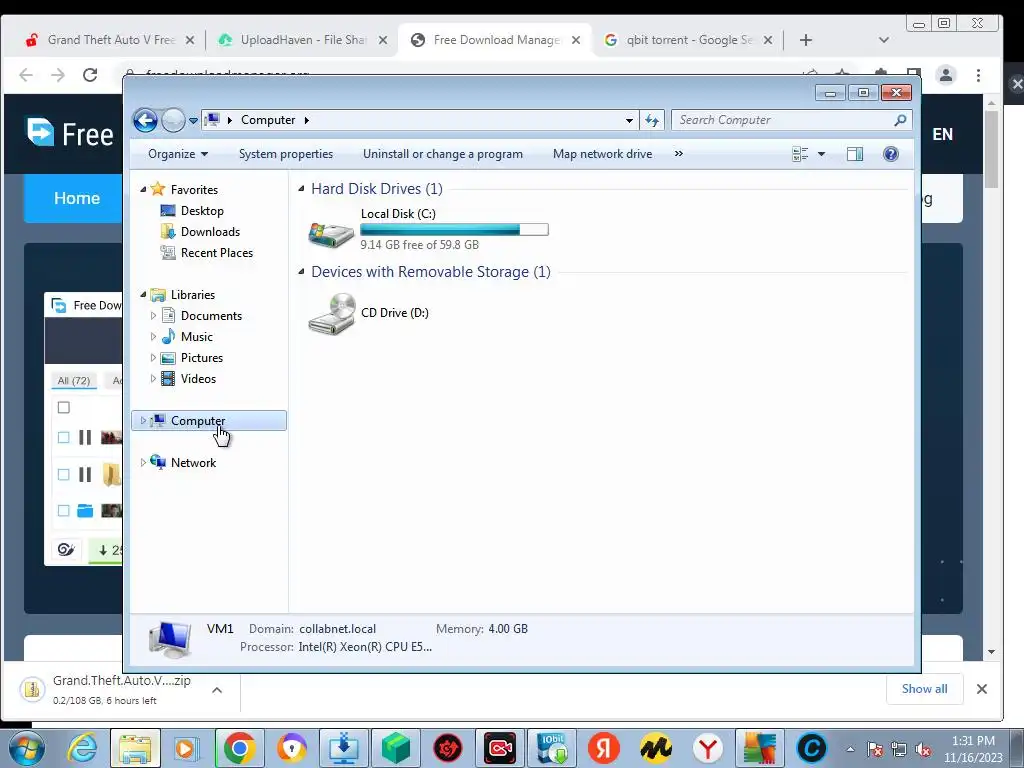
Task: Expand the Network node
Action: click(143, 462)
